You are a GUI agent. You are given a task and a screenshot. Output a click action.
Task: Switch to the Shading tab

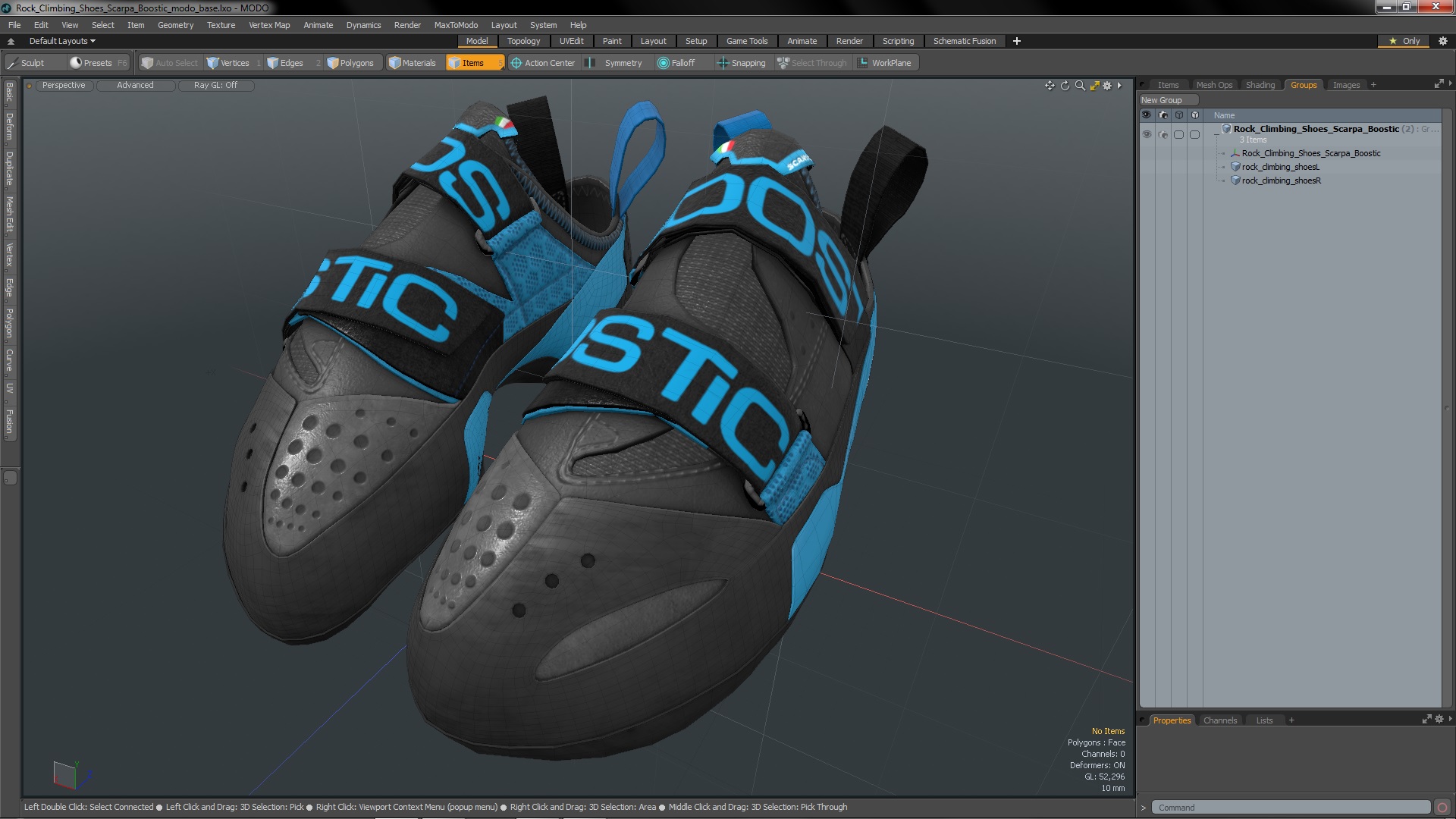coord(1260,85)
